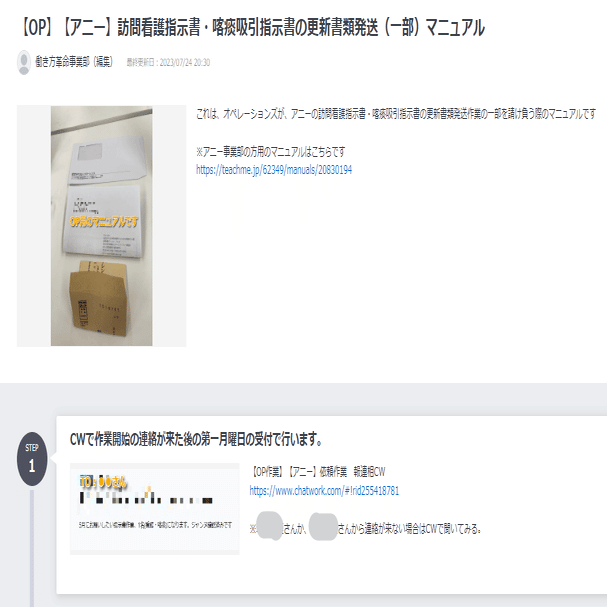Click the last updated date 2023/07/24
Screen dimensions: 607x607
click(168, 63)
